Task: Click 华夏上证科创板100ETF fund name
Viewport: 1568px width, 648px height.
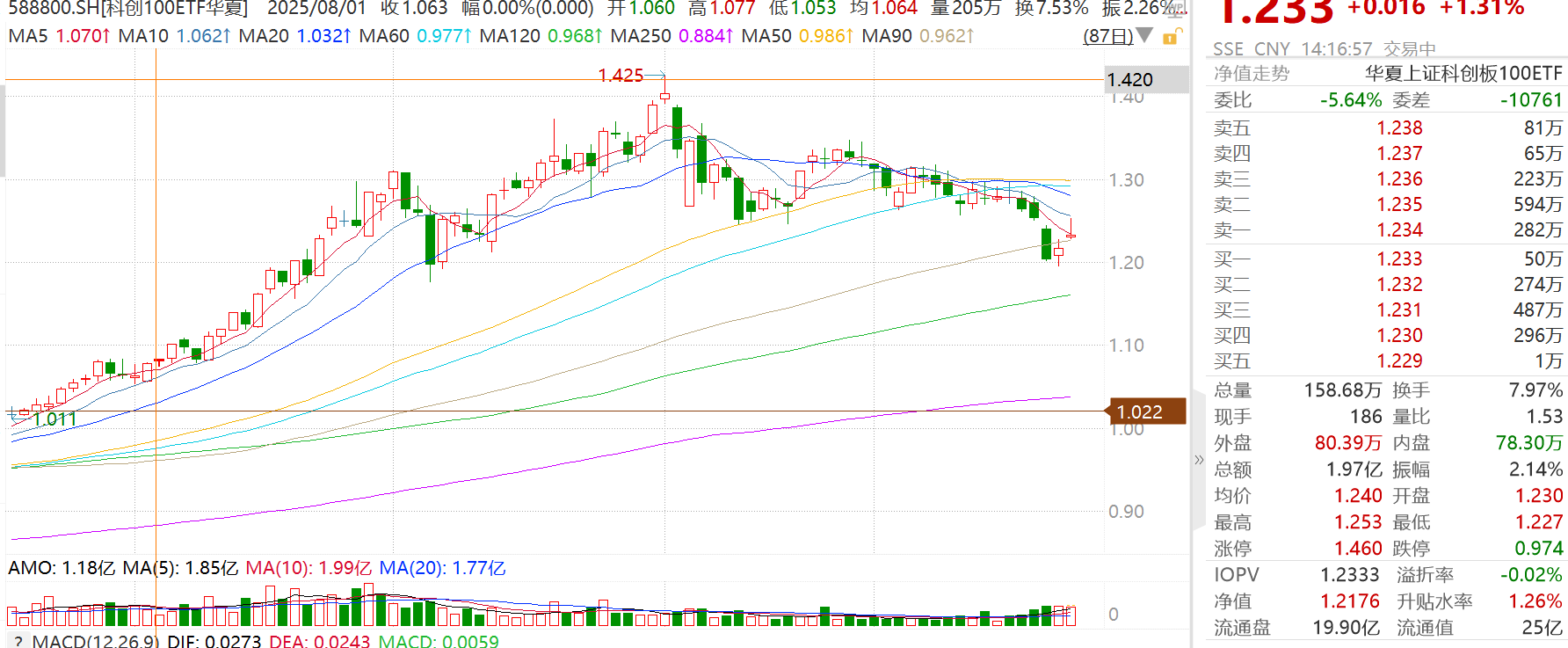Action: (1463, 74)
